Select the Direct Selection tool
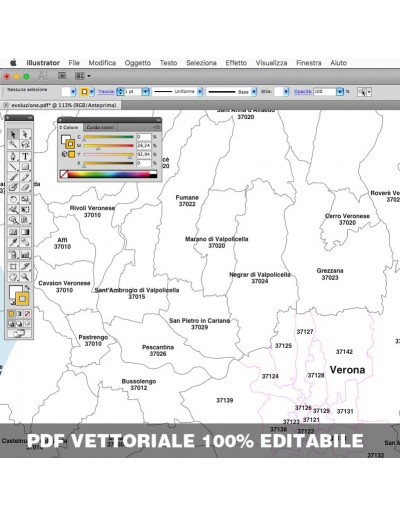Screen dimensions: 400x517 (25, 134)
